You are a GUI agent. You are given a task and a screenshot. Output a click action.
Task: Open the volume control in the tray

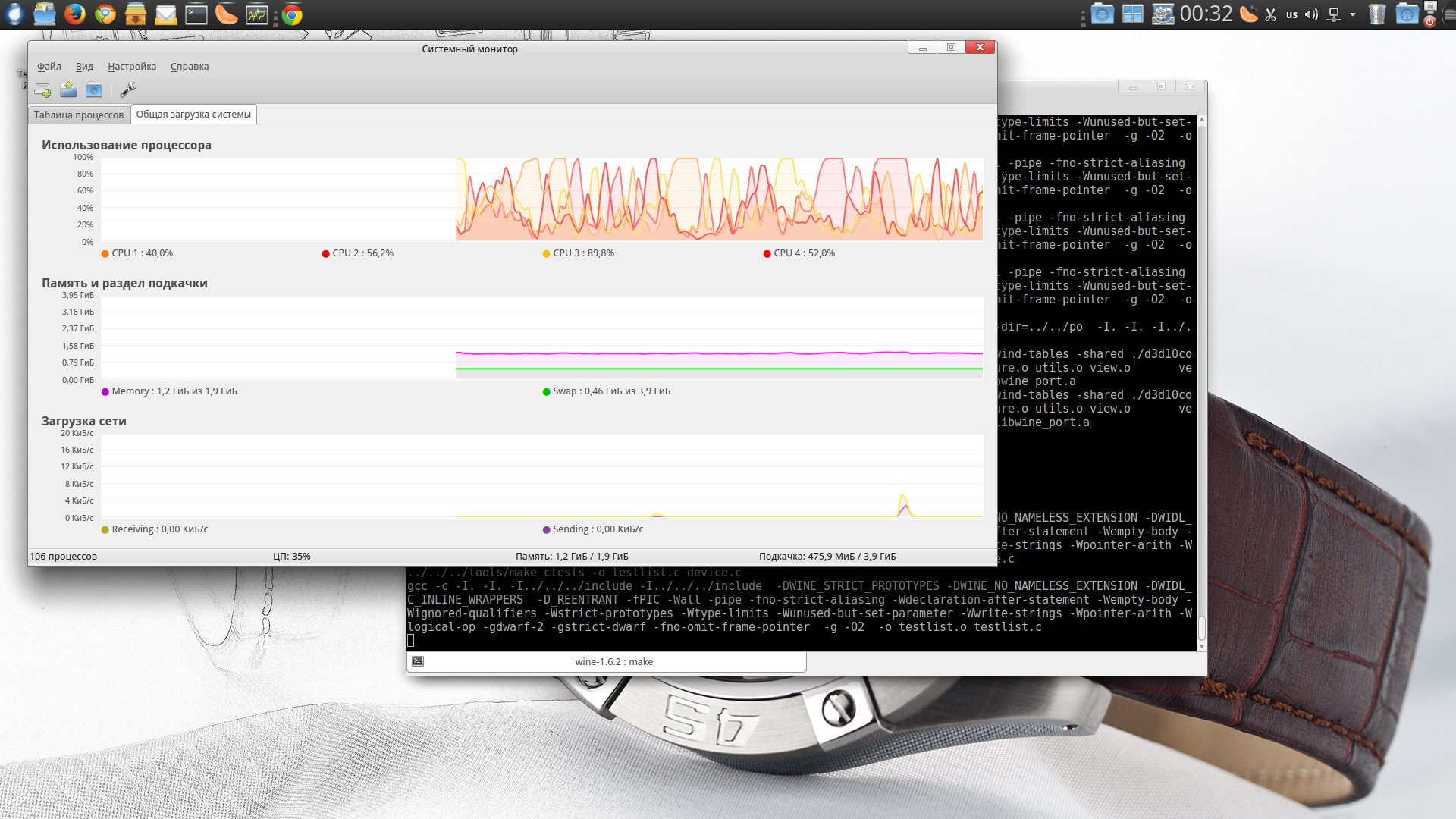[x=1311, y=14]
